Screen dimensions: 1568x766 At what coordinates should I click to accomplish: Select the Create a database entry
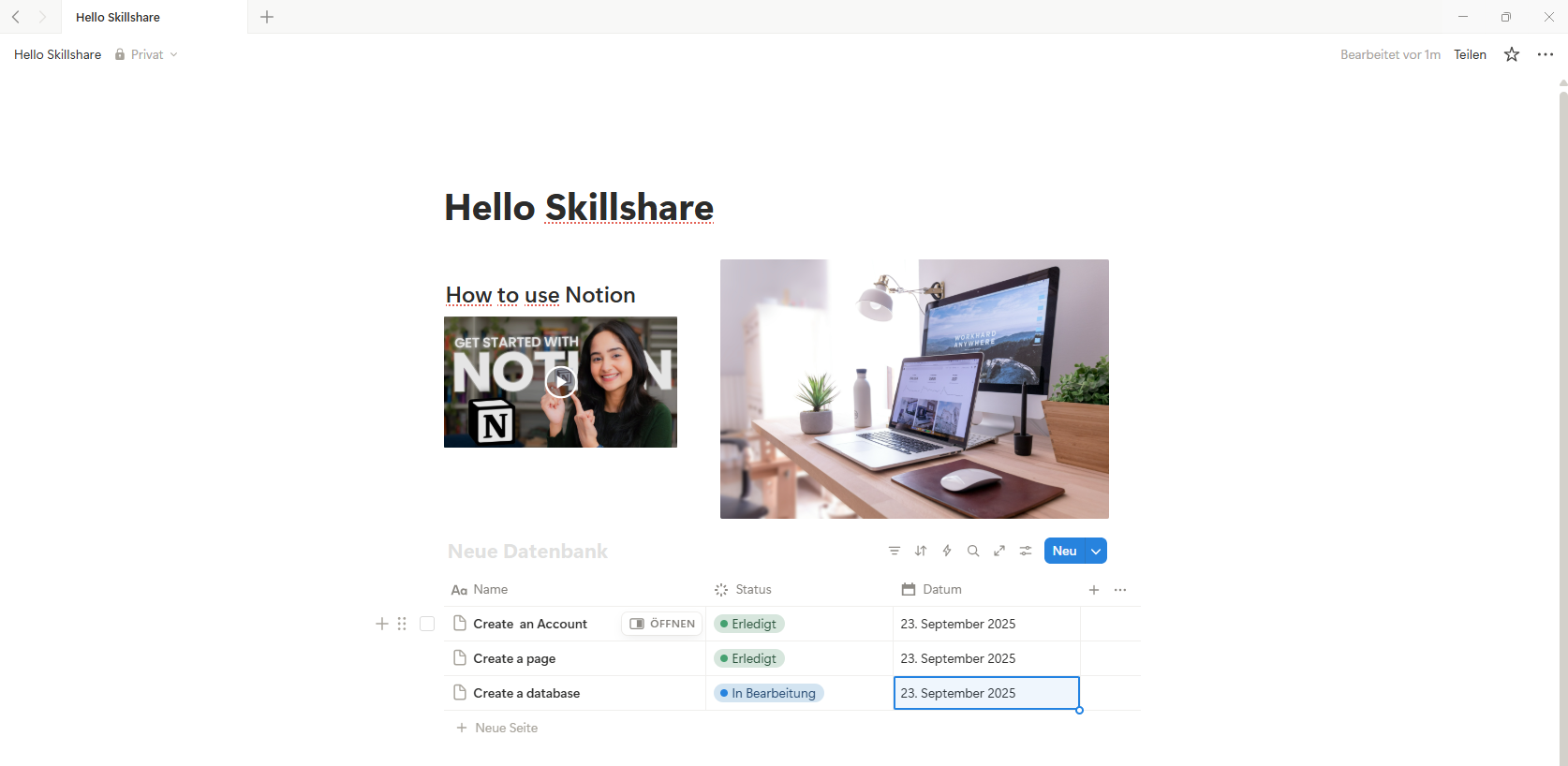(x=526, y=693)
